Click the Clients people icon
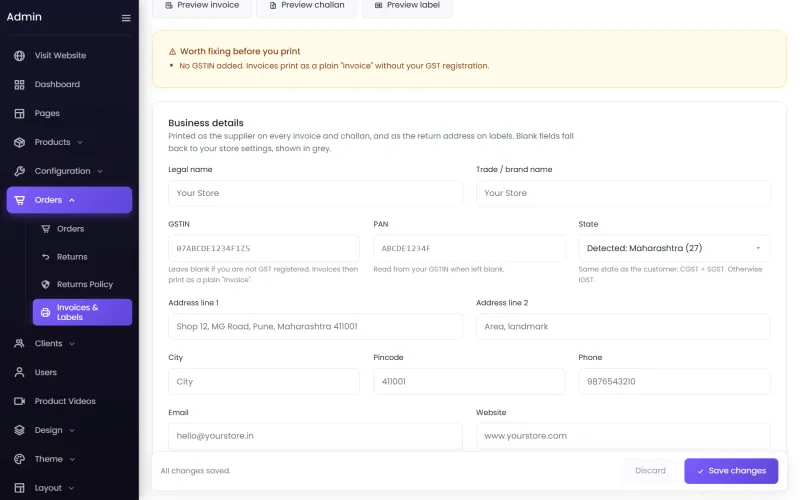 [x=19, y=343]
